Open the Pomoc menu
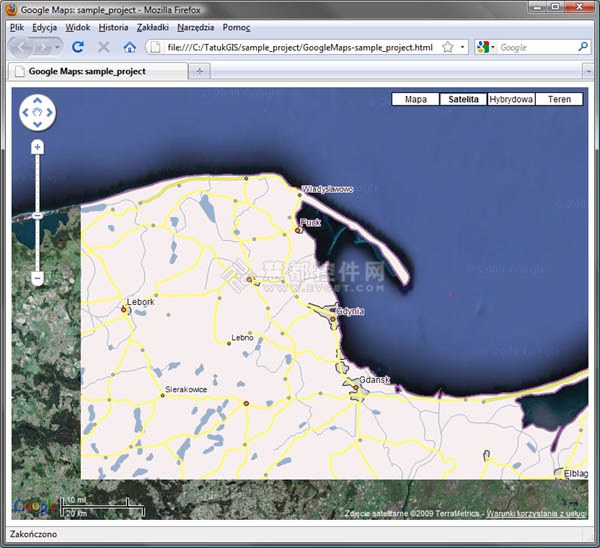Image resolution: width=600 pixels, height=548 pixels. 236,28
